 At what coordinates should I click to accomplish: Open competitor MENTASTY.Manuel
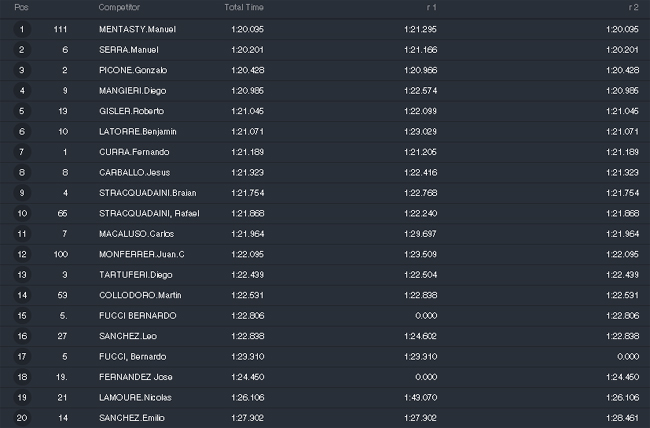[137, 29]
